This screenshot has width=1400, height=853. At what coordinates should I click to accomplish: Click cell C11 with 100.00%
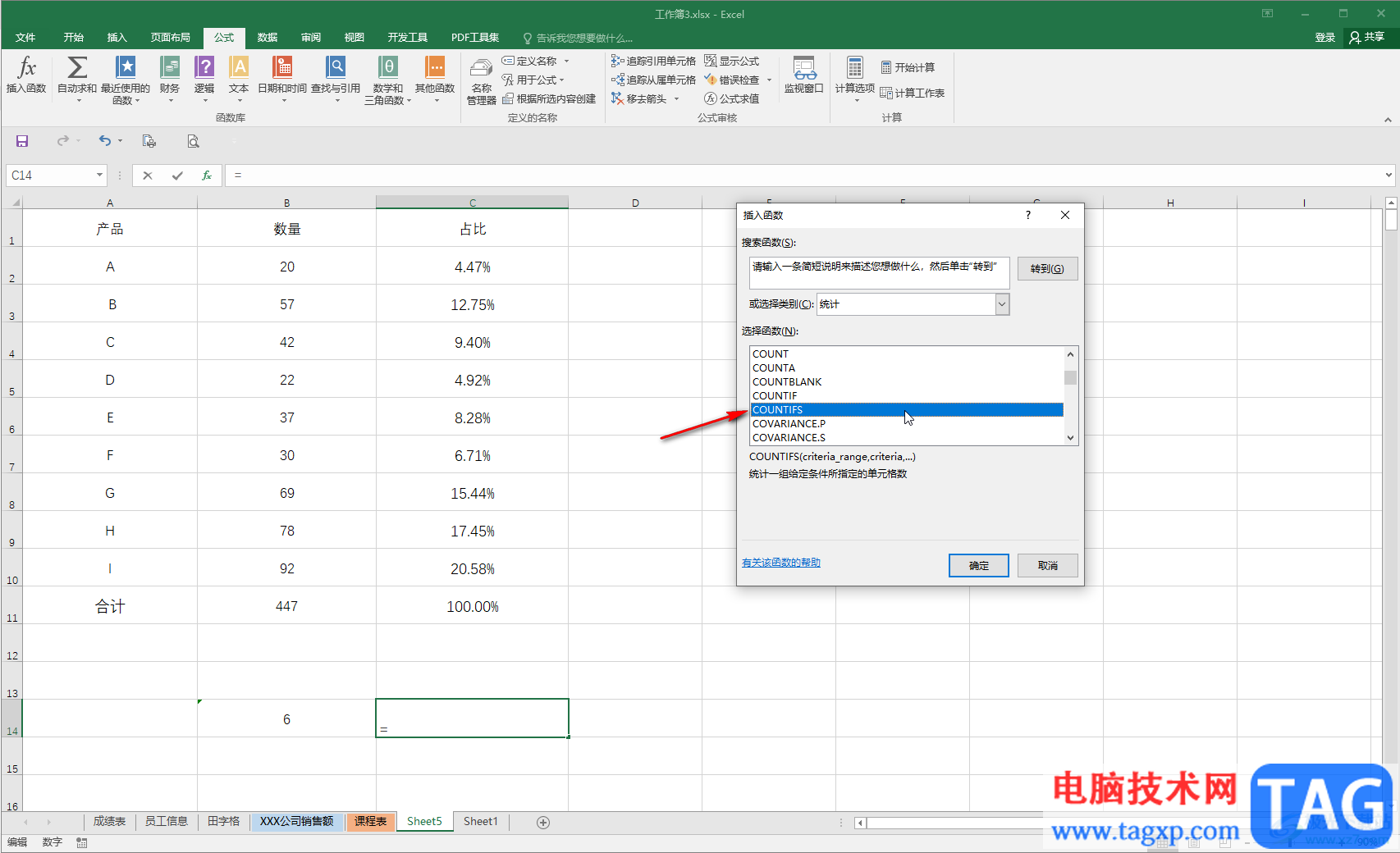click(472, 605)
